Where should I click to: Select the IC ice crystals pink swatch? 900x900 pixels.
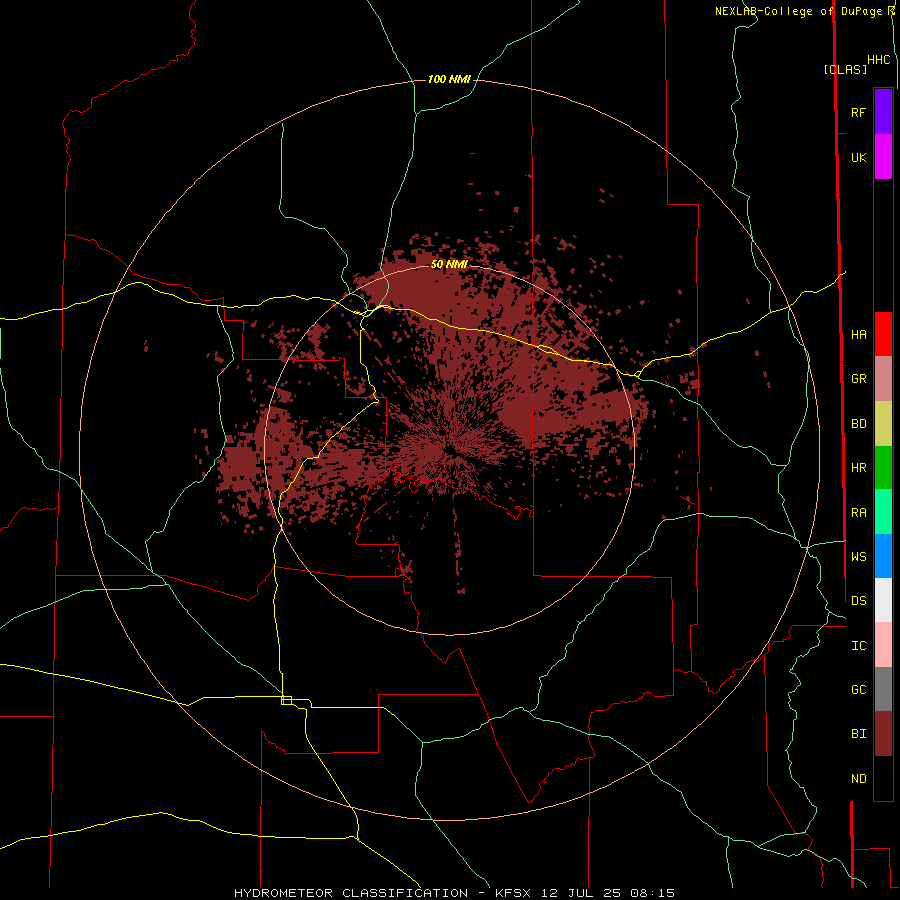883,645
